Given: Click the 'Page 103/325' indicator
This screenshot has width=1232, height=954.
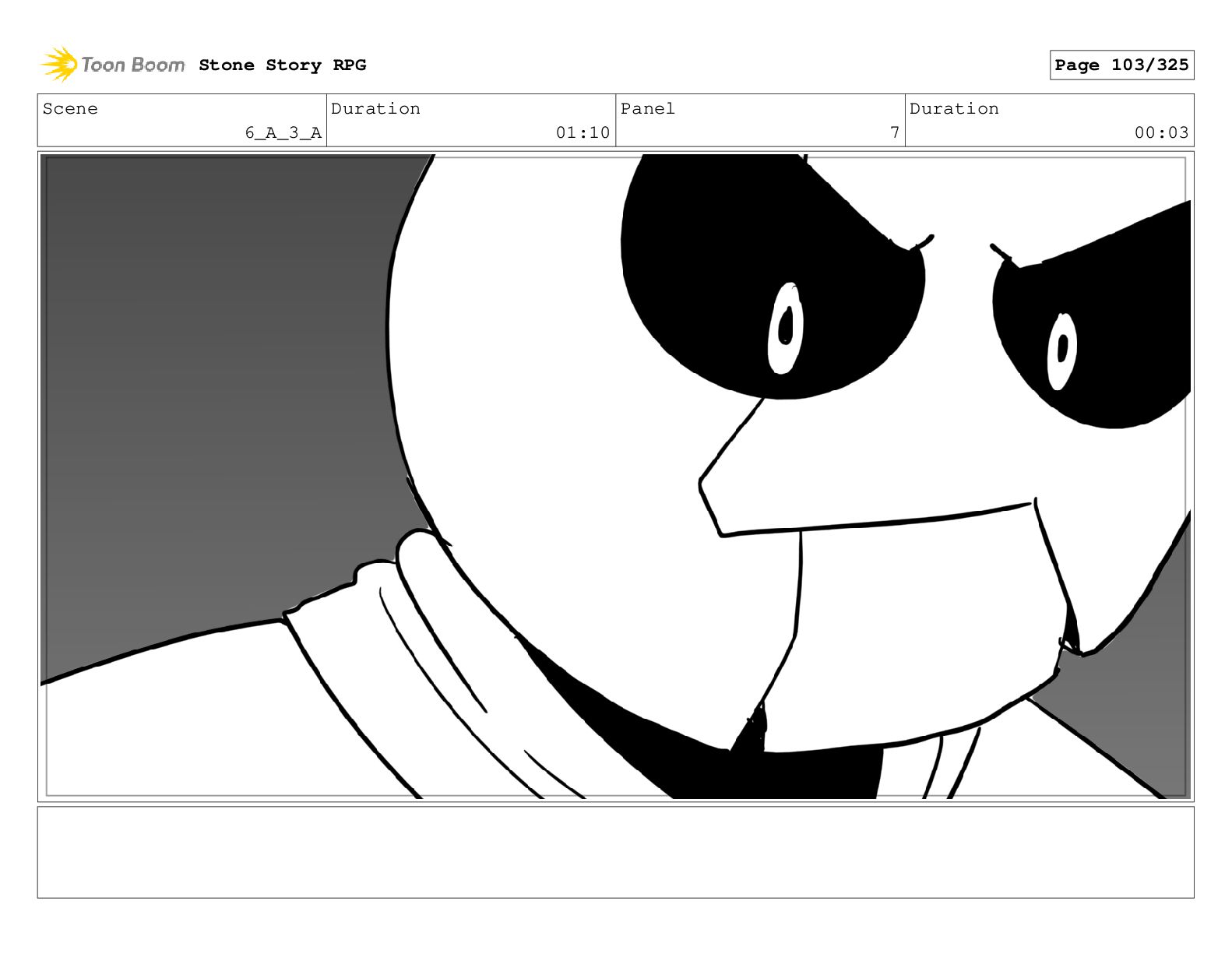Looking at the screenshot, I should [x=1121, y=65].
